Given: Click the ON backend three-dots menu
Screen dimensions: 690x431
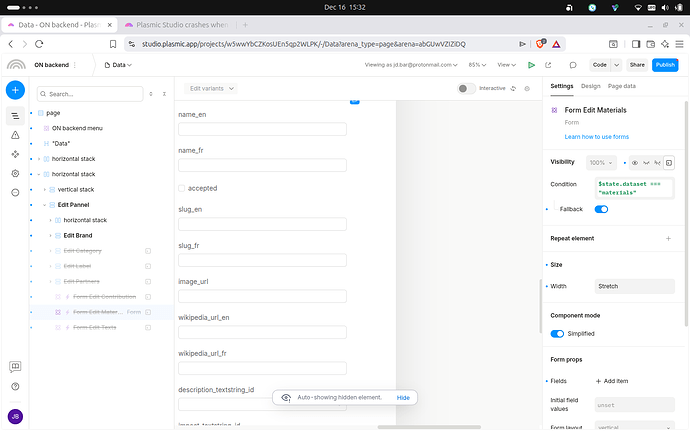Looking at the screenshot, I should click(x=75, y=65).
